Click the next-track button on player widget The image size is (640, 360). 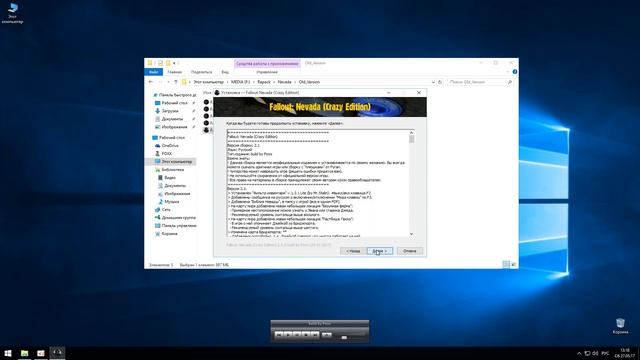pos(315,335)
